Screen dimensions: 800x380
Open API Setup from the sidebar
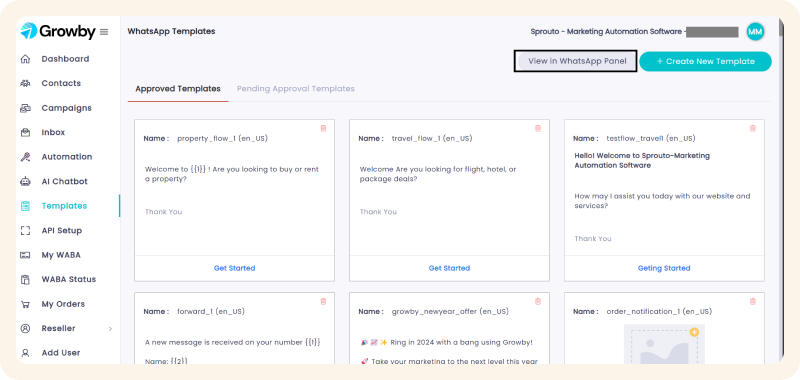pos(62,230)
